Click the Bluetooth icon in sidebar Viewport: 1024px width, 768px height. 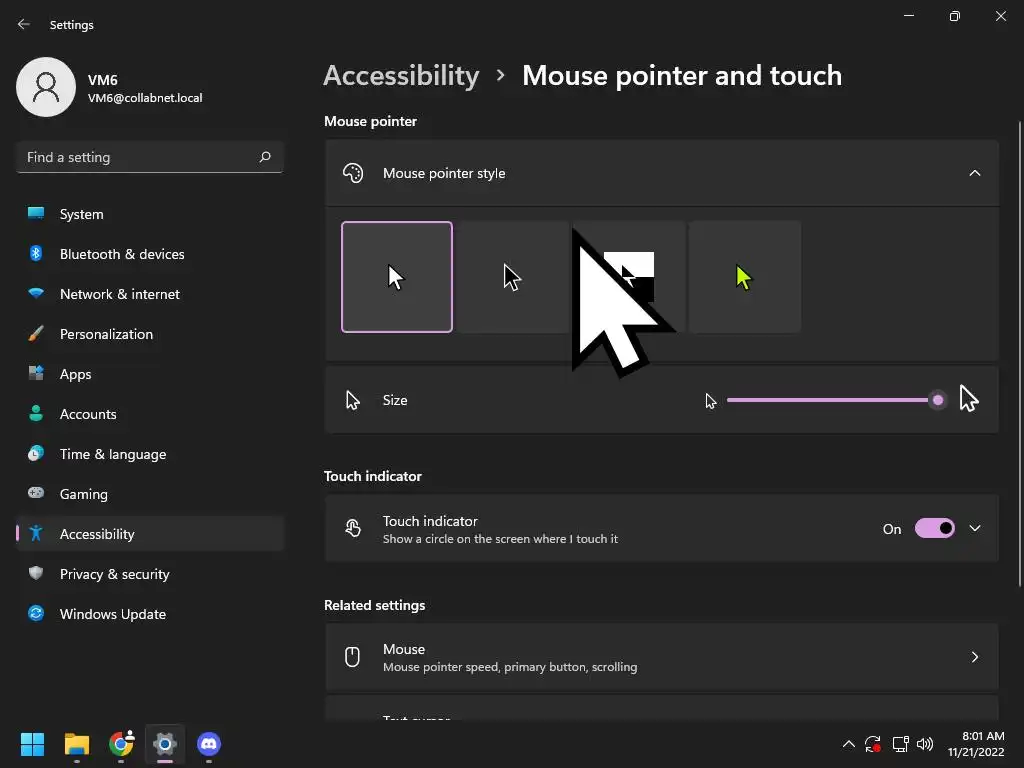click(x=36, y=253)
